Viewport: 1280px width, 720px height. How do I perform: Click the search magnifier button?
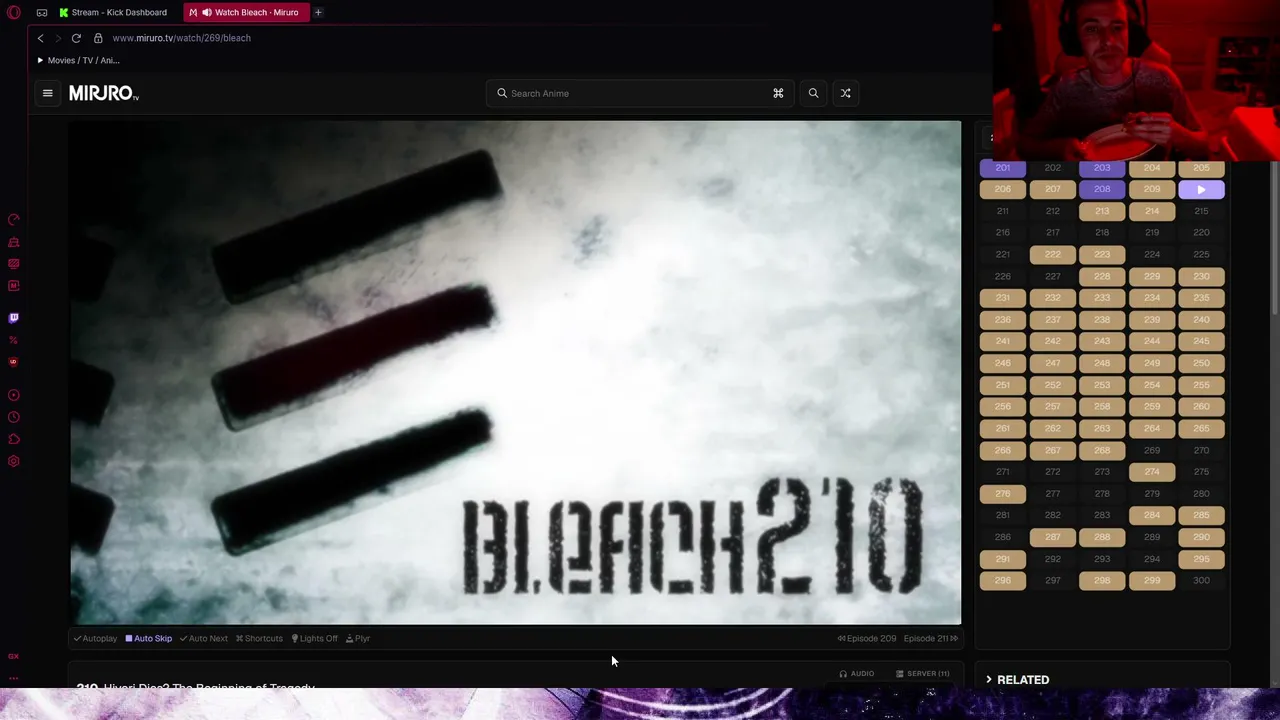click(x=813, y=93)
